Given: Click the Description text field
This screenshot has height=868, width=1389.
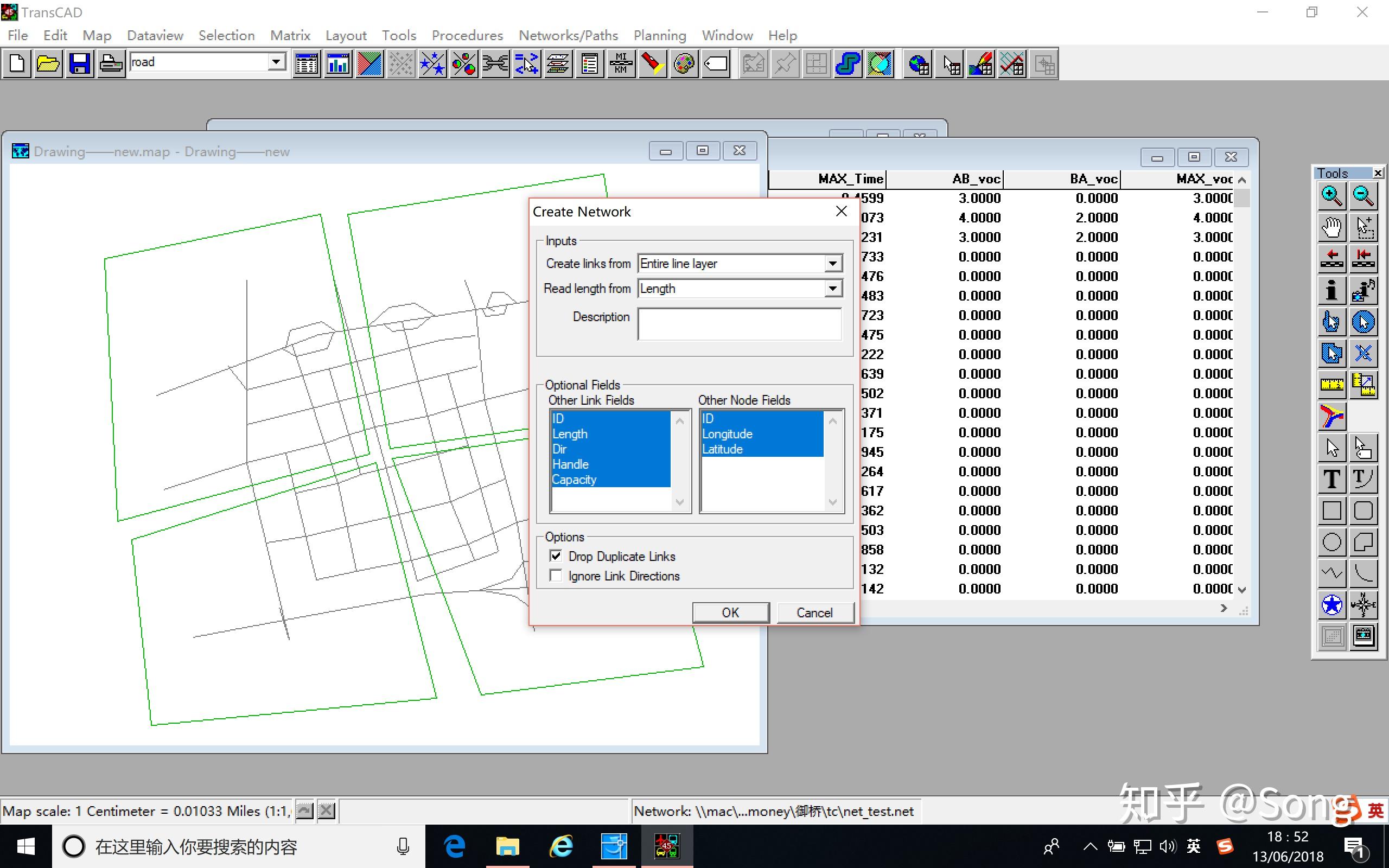Looking at the screenshot, I should click(740, 324).
